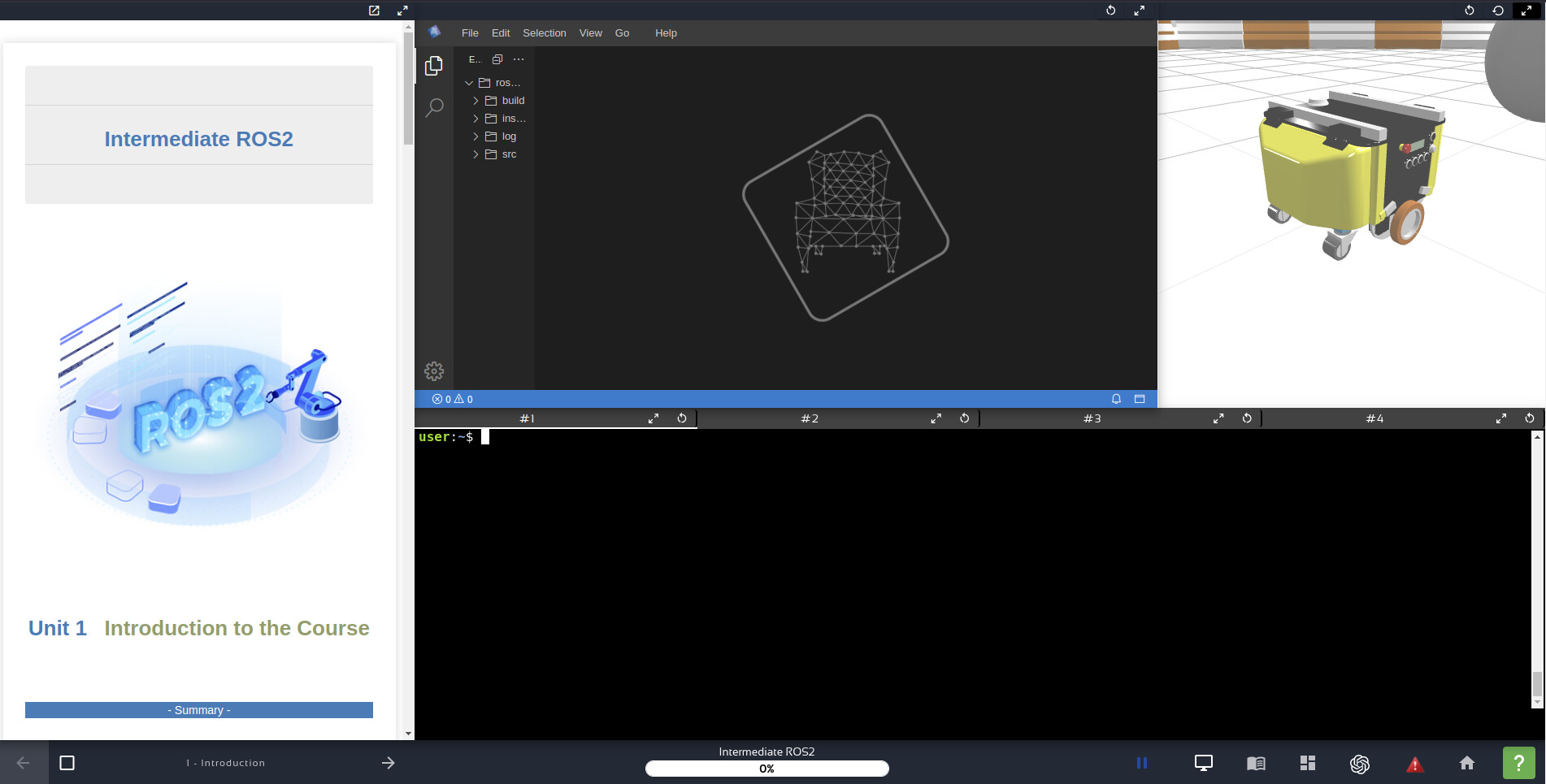Maximize terminal #4
This screenshot has width=1546, height=784.
(1501, 418)
